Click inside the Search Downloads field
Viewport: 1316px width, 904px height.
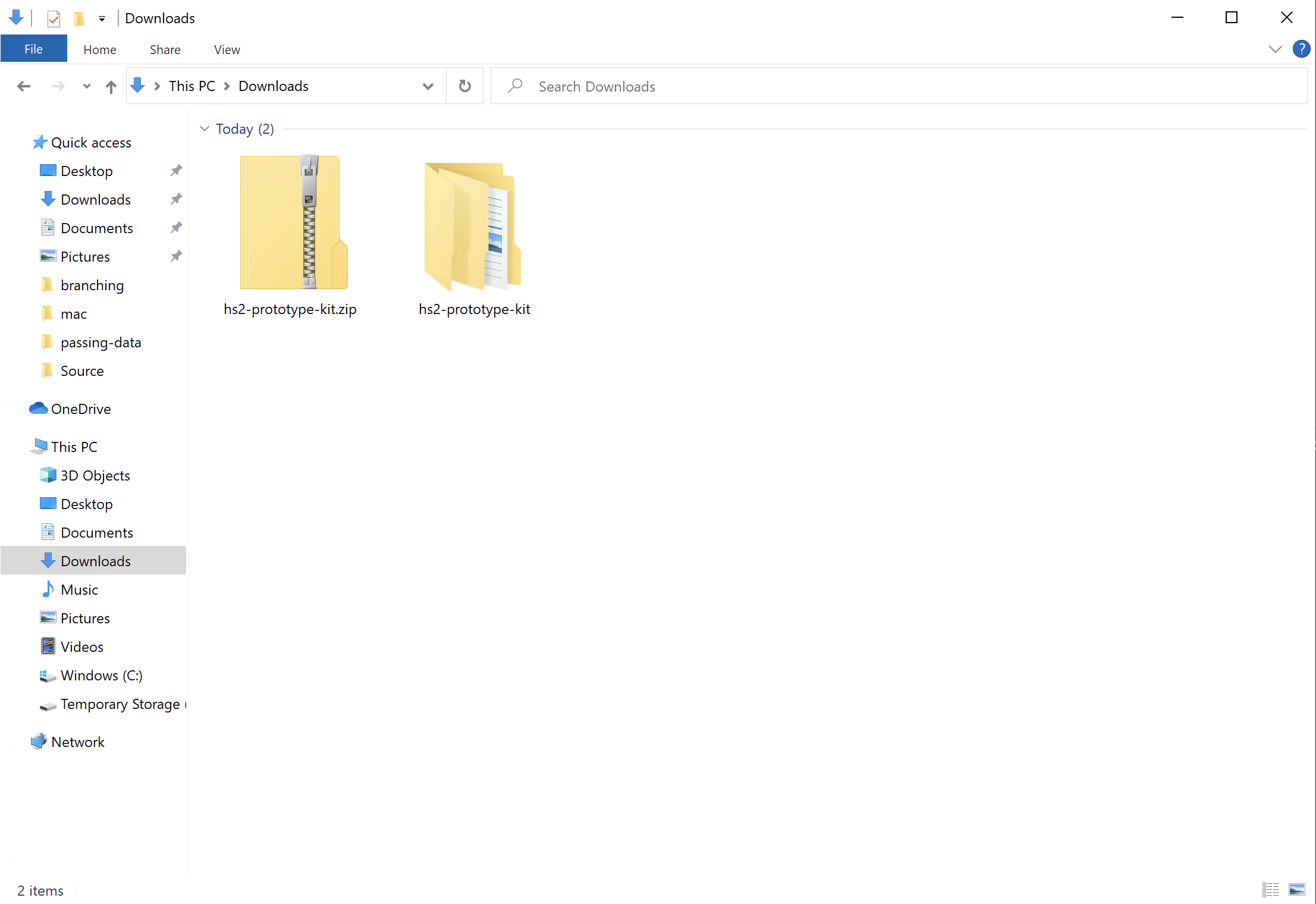pyautogui.click(x=654, y=86)
